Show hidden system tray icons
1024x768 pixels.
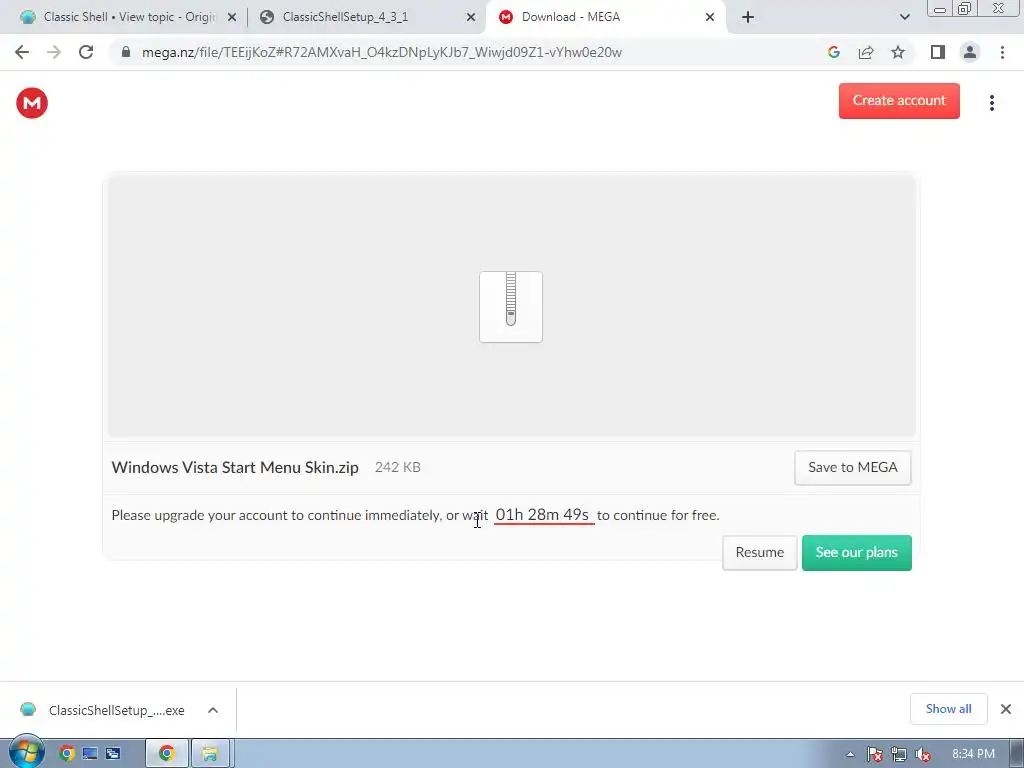click(850, 754)
